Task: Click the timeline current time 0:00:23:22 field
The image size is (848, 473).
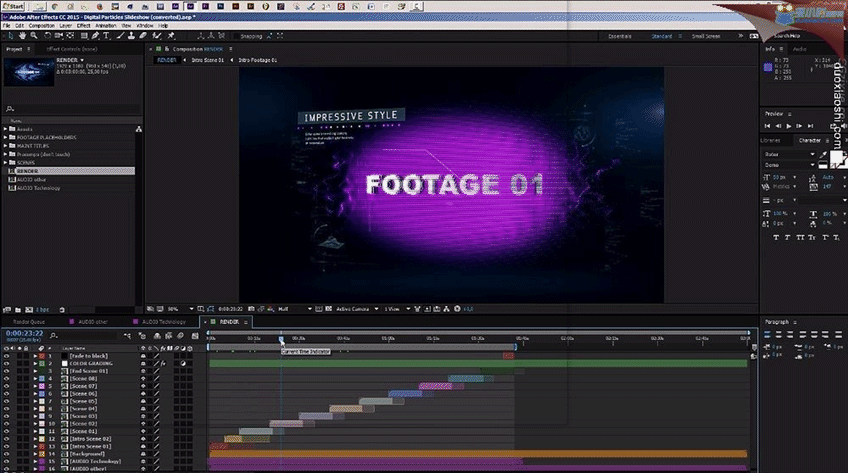Action: pos(24,334)
